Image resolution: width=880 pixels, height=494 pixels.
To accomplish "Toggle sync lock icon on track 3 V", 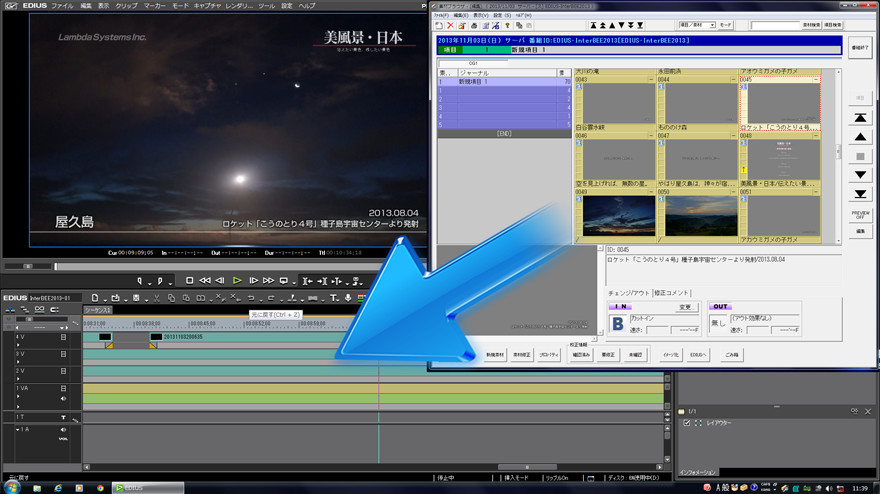I will tap(63, 354).
